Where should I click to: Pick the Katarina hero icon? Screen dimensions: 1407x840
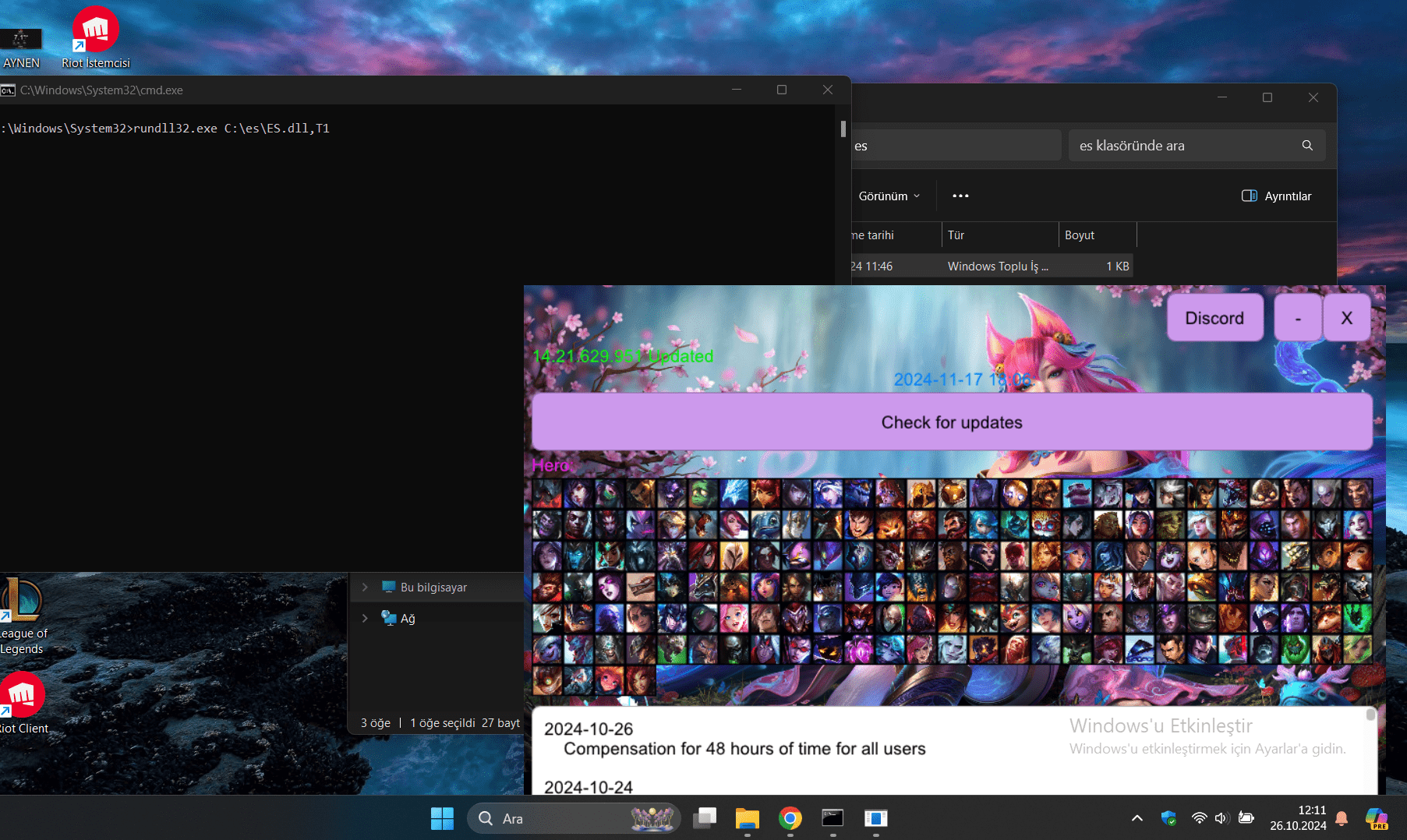[x=703, y=556]
